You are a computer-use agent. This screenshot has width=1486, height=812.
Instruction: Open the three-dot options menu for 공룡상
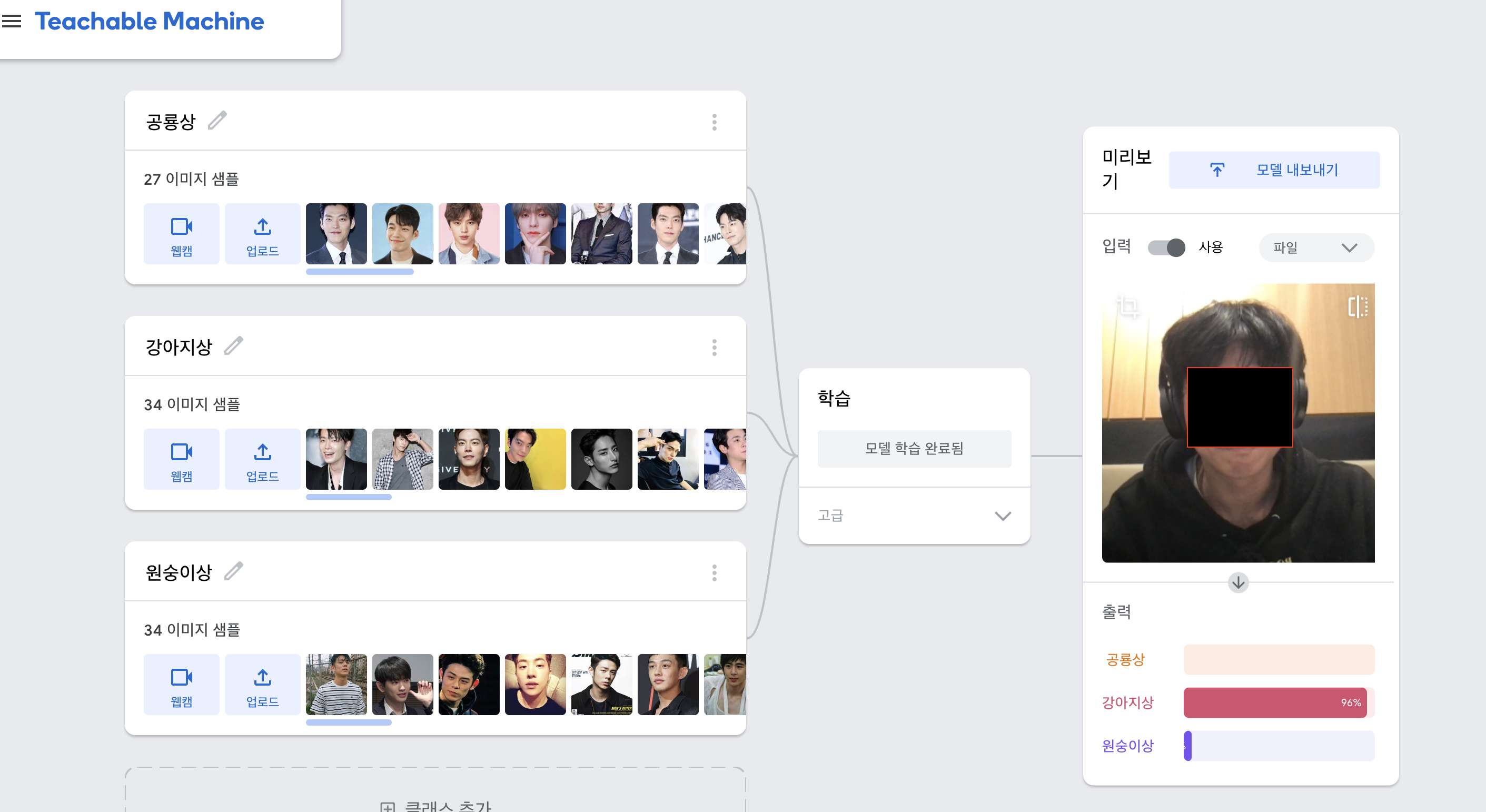pyautogui.click(x=714, y=122)
